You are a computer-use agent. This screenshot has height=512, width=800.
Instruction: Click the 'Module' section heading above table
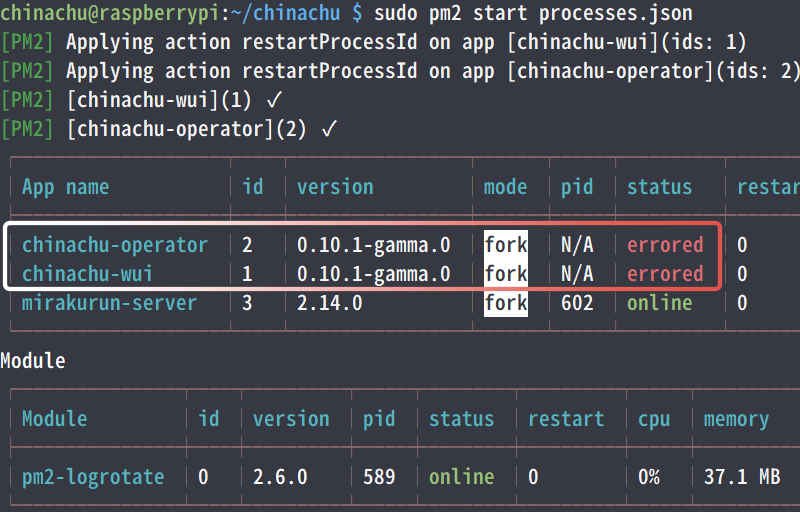tap(33, 361)
